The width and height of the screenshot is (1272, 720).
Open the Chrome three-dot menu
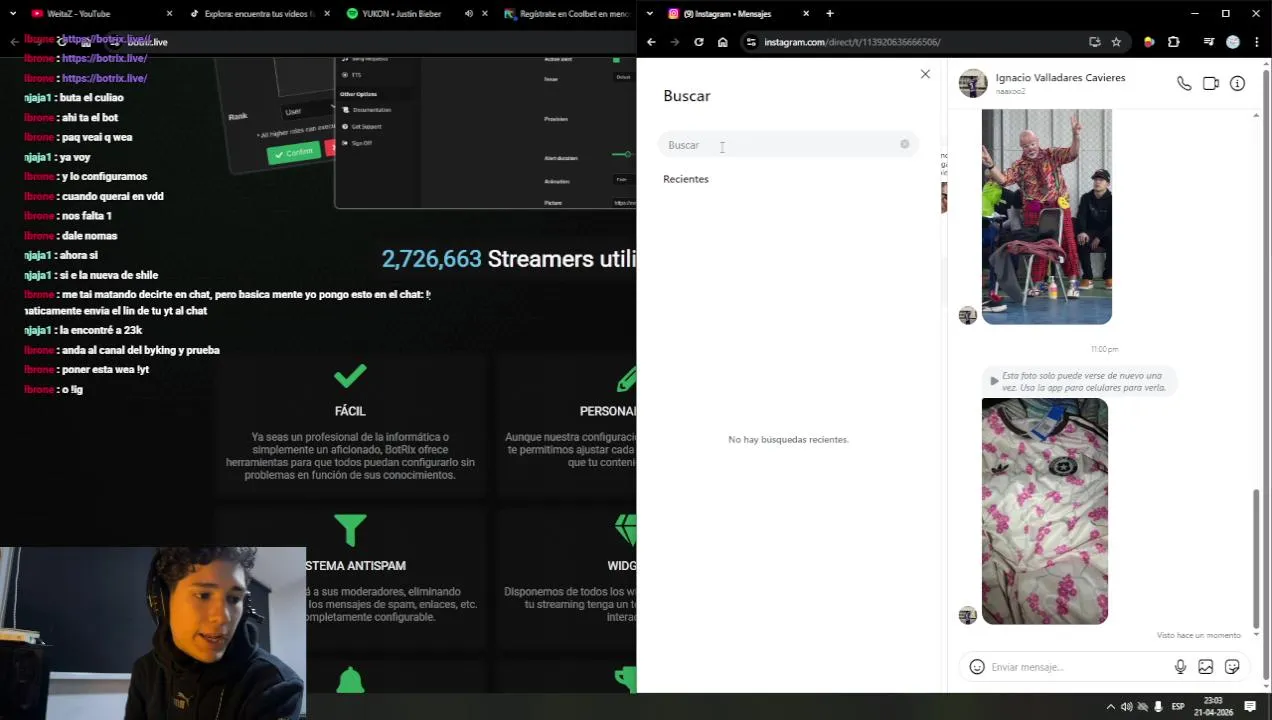[x=1255, y=42]
